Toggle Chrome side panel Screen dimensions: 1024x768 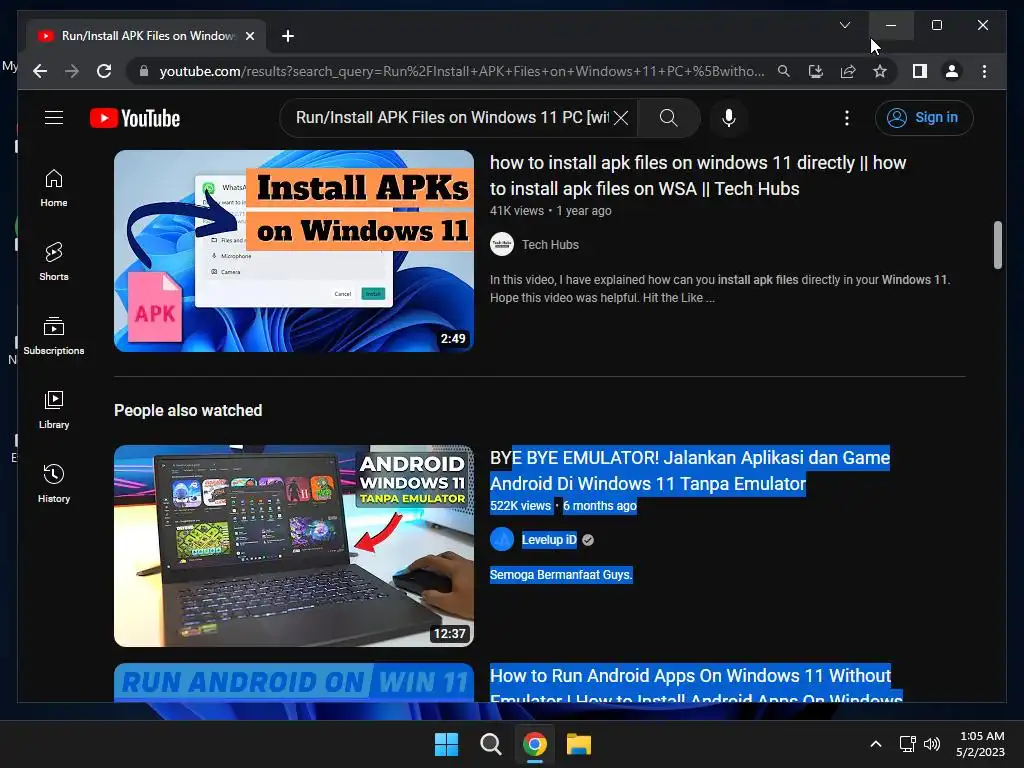(920, 71)
